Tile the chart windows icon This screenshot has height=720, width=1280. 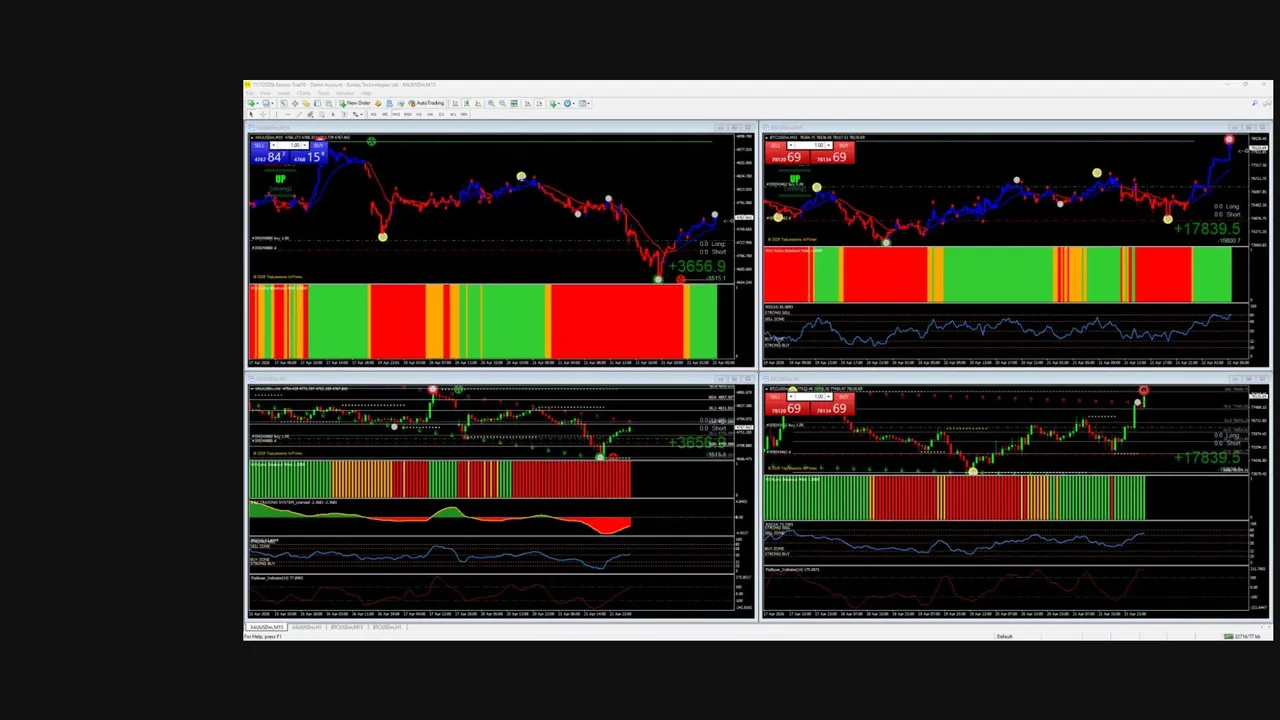coord(514,103)
